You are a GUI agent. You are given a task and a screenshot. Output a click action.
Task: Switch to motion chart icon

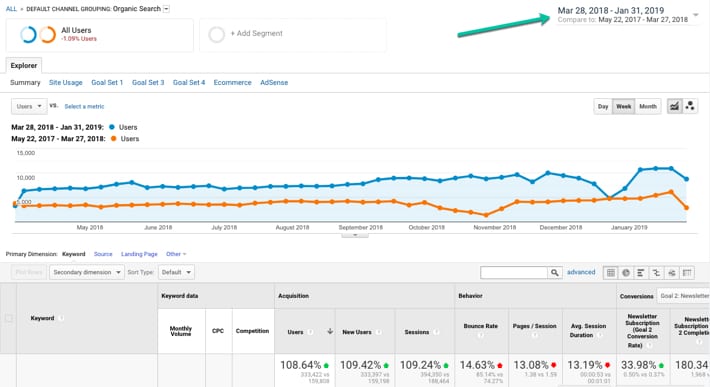point(690,106)
